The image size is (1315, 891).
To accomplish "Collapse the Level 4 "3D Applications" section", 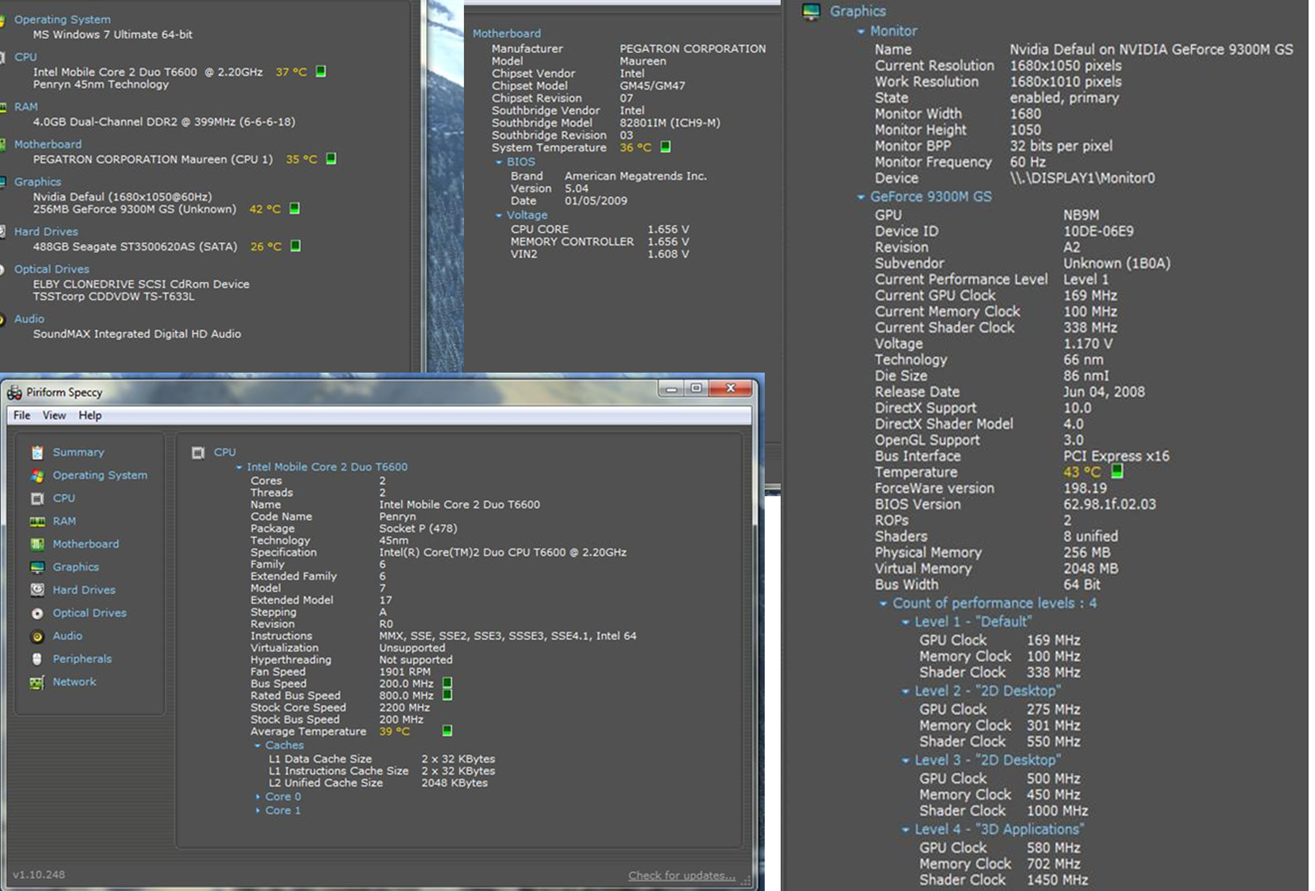I will [x=906, y=830].
